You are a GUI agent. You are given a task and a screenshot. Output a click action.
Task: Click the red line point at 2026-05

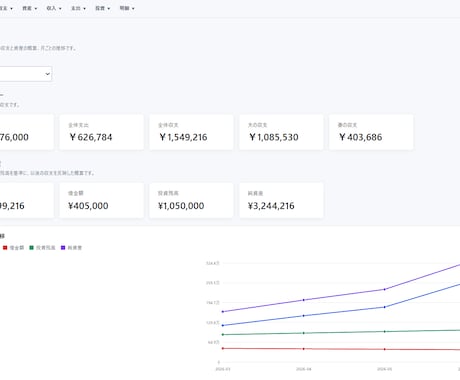click(x=385, y=349)
